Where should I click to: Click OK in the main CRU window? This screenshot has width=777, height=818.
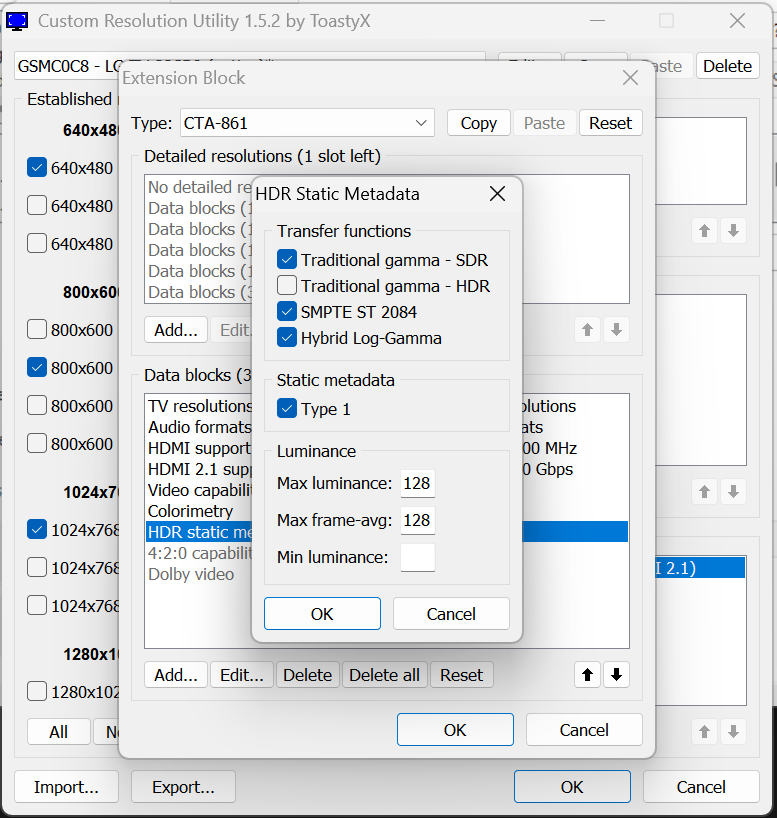click(x=572, y=786)
